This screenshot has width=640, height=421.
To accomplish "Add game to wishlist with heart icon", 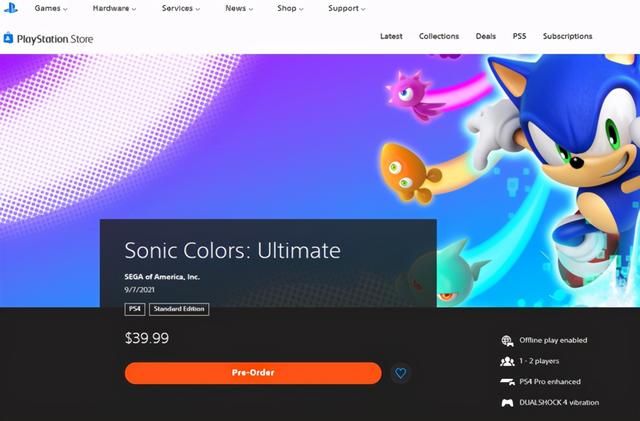I will pos(400,373).
